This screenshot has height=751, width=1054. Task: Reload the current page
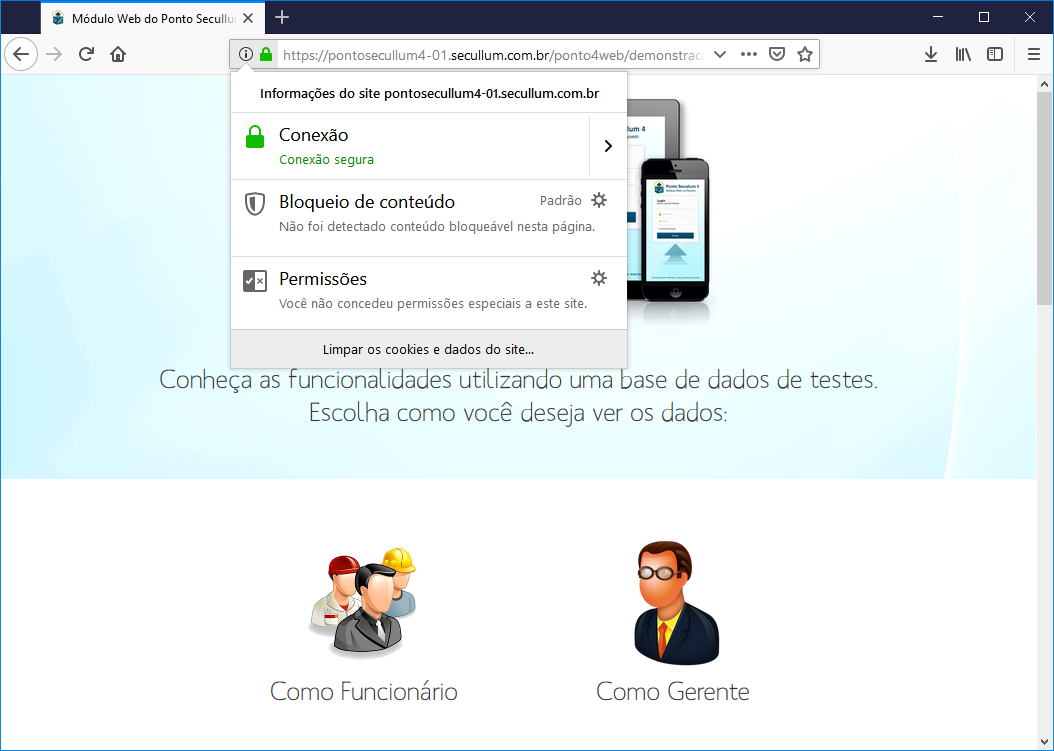(x=86, y=54)
